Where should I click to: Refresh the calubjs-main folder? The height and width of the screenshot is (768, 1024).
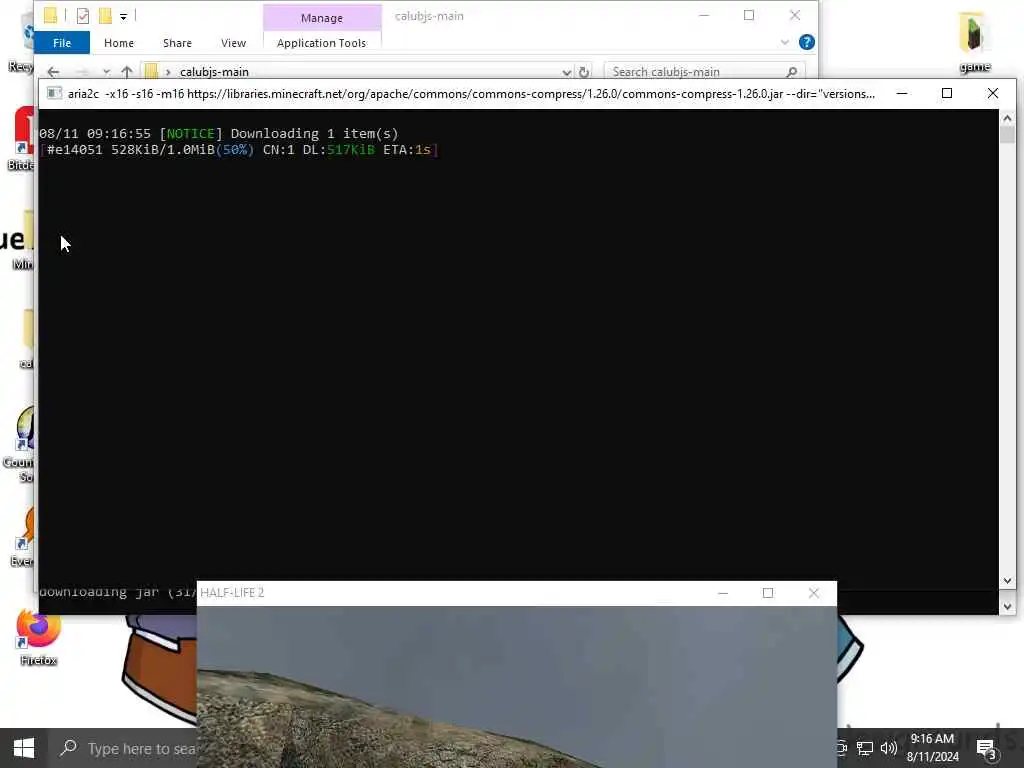[584, 72]
